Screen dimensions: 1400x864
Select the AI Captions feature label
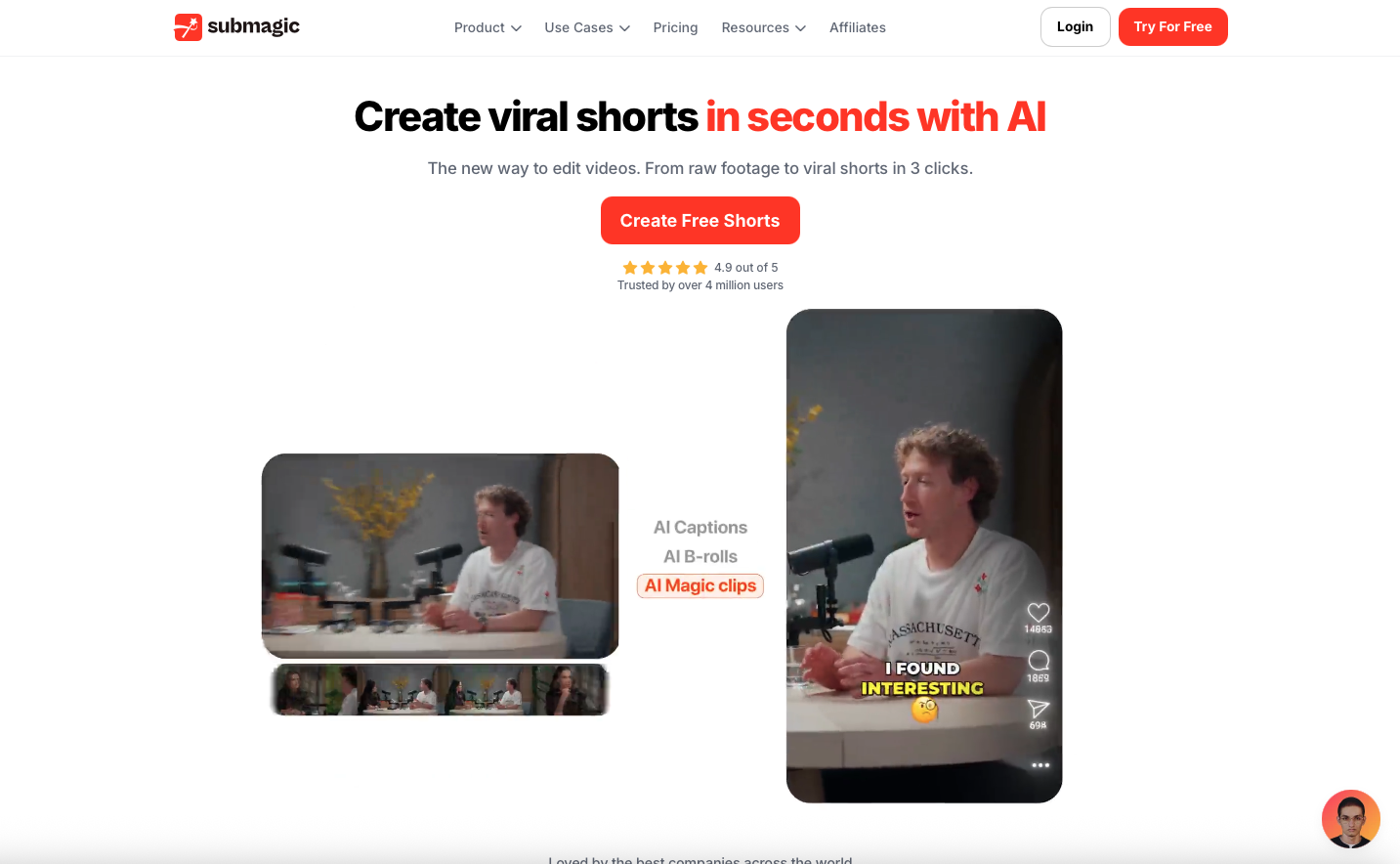tap(700, 528)
